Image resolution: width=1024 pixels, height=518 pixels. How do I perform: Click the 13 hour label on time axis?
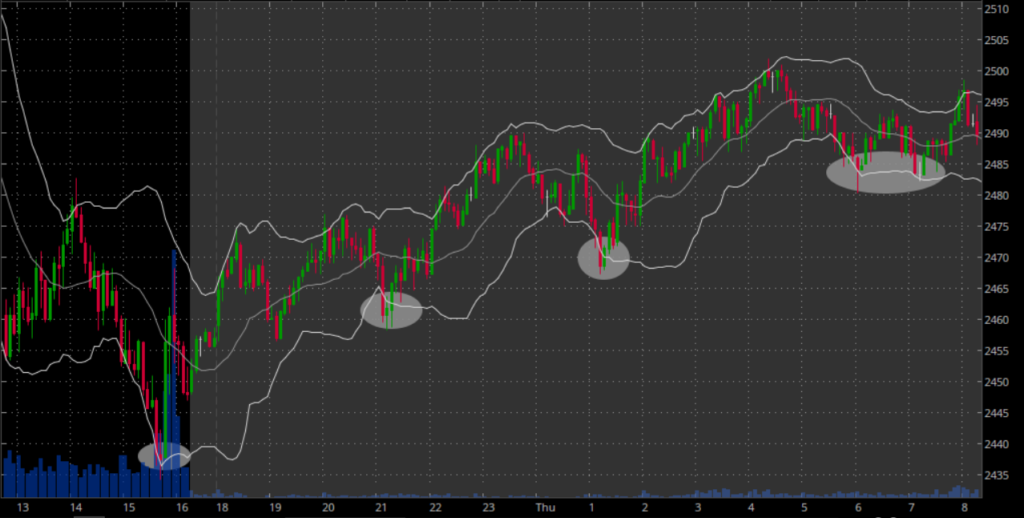(23, 508)
